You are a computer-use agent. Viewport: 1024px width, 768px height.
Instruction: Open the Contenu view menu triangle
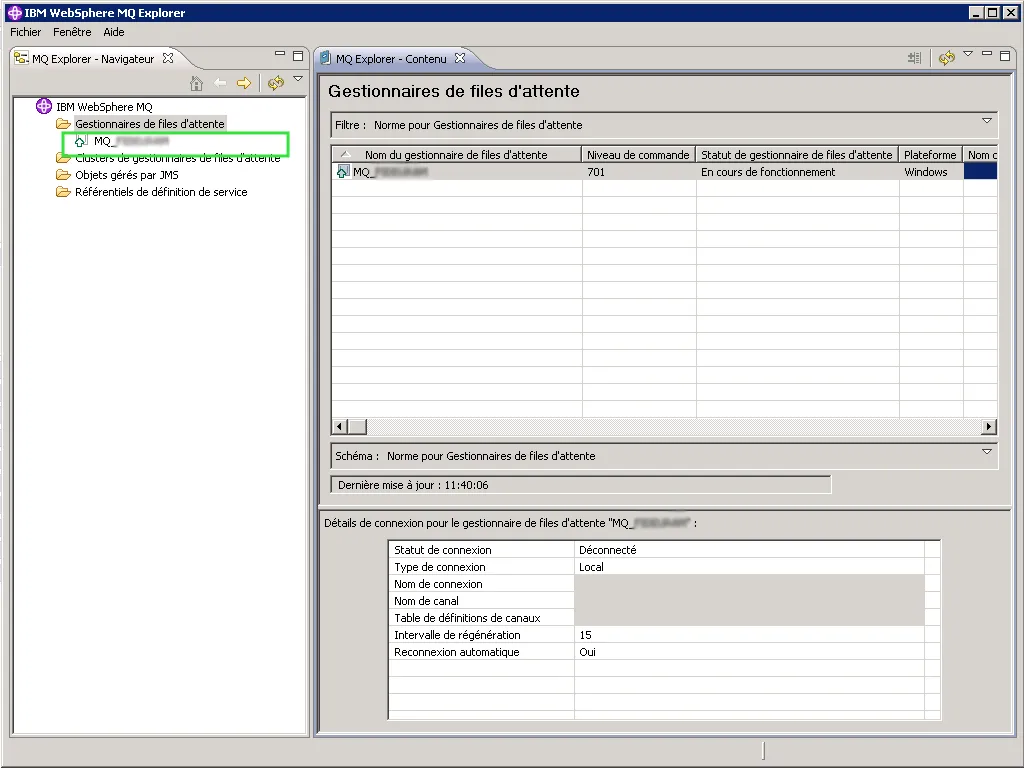[x=968, y=55]
